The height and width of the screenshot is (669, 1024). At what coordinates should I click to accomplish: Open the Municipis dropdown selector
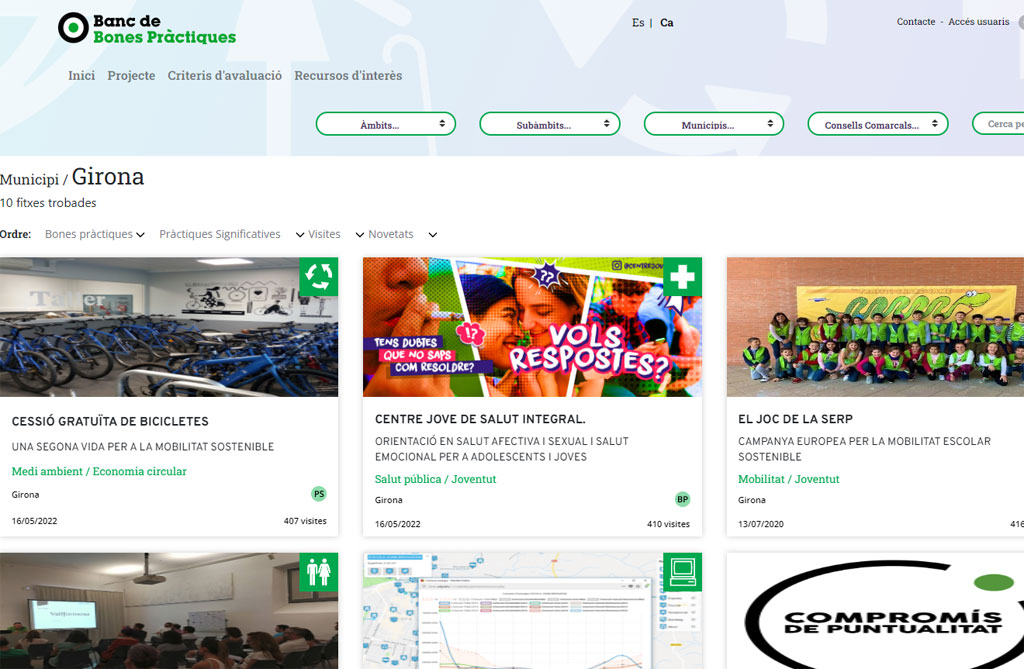coord(714,124)
